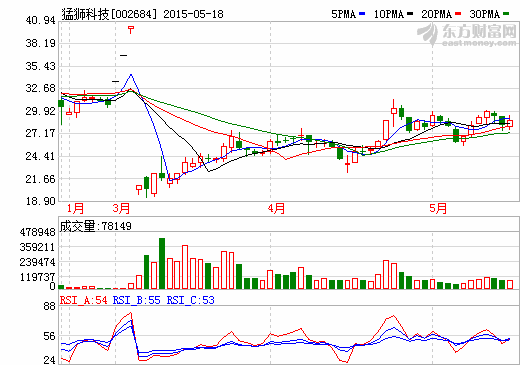520x365 pixels.
Task: Click the 478948 volume axis value
Action: point(38,232)
